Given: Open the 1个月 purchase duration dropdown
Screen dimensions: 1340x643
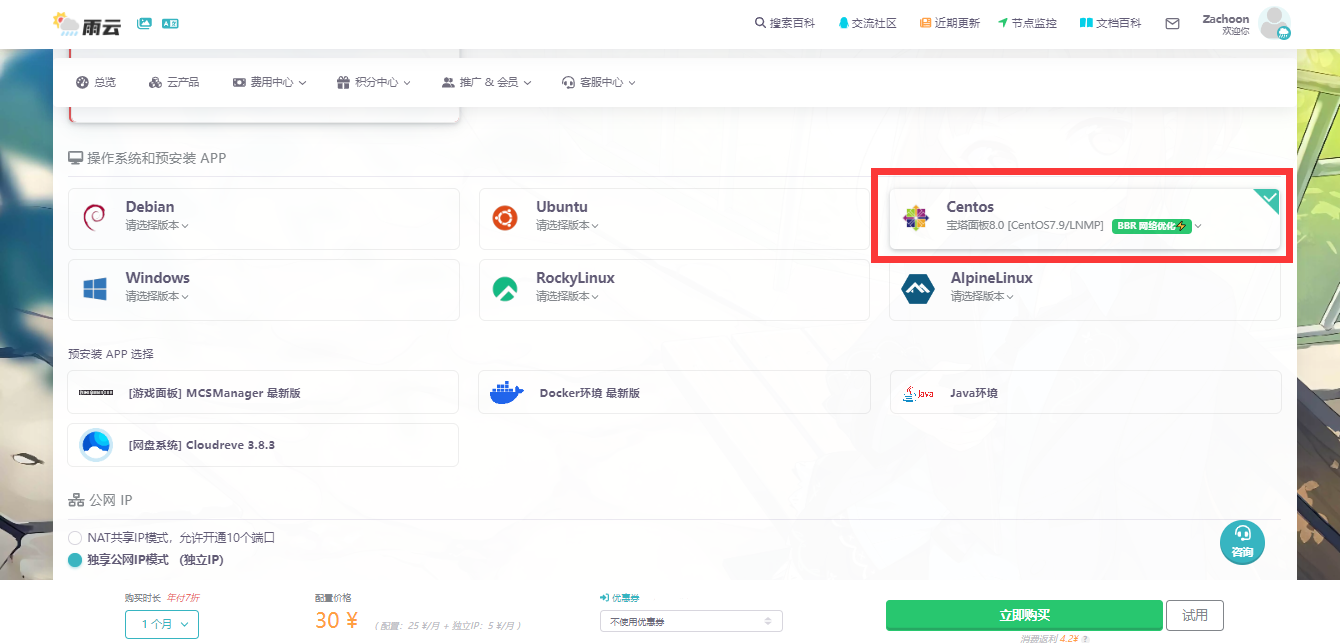Looking at the screenshot, I should pos(162,624).
